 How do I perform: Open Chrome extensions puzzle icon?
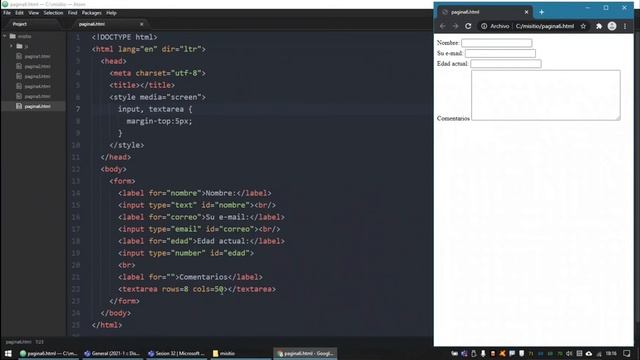[599, 26]
